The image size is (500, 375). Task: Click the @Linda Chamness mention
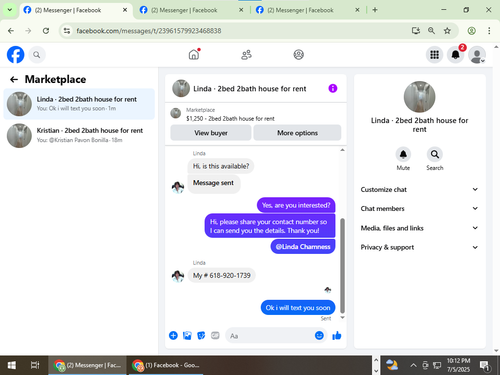click(303, 247)
